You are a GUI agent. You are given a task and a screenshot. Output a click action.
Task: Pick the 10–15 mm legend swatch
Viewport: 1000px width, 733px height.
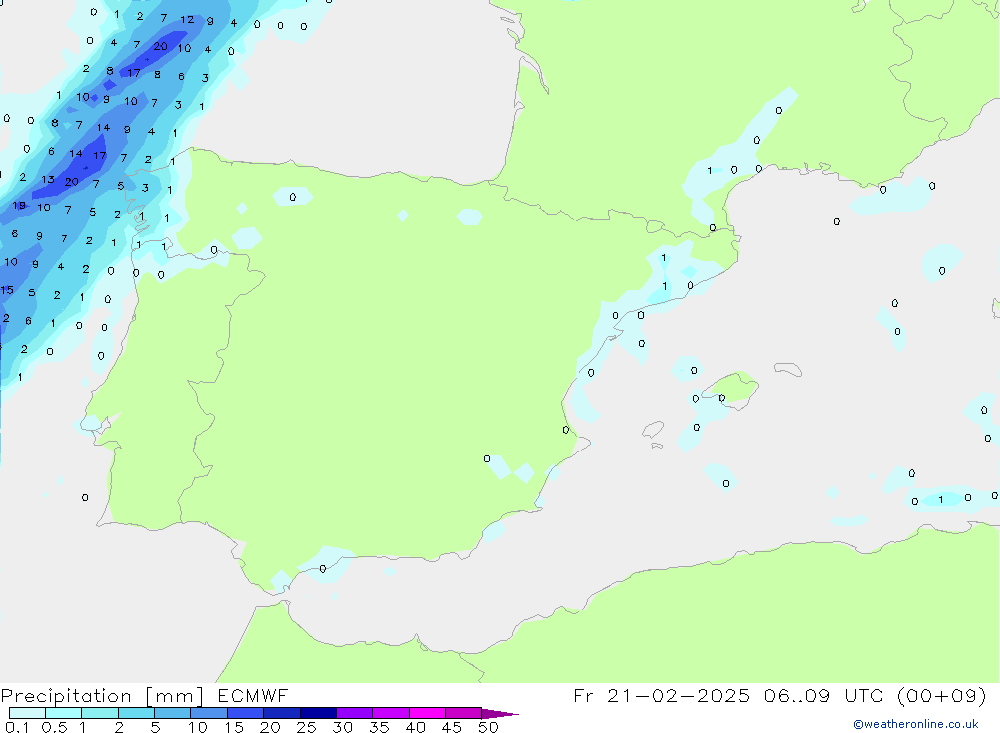209,713
